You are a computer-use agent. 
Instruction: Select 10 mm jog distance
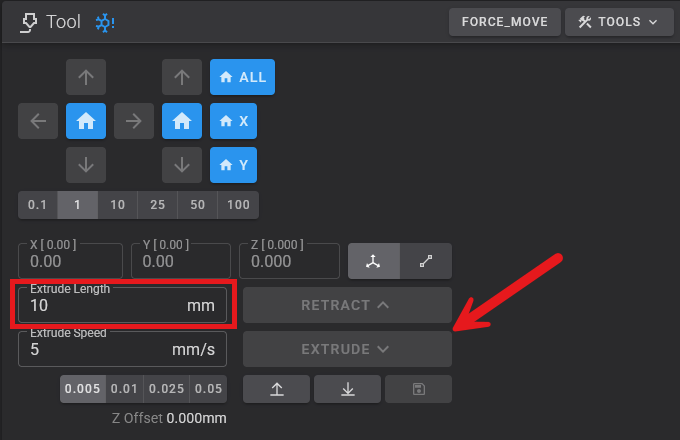point(117,205)
